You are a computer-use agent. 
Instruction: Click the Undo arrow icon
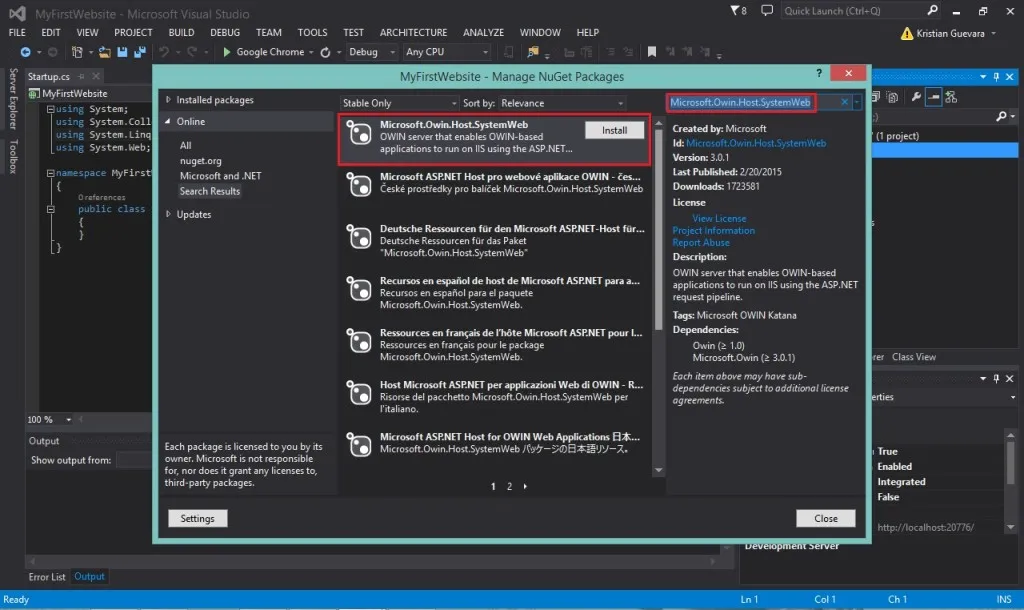[x=164, y=52]
